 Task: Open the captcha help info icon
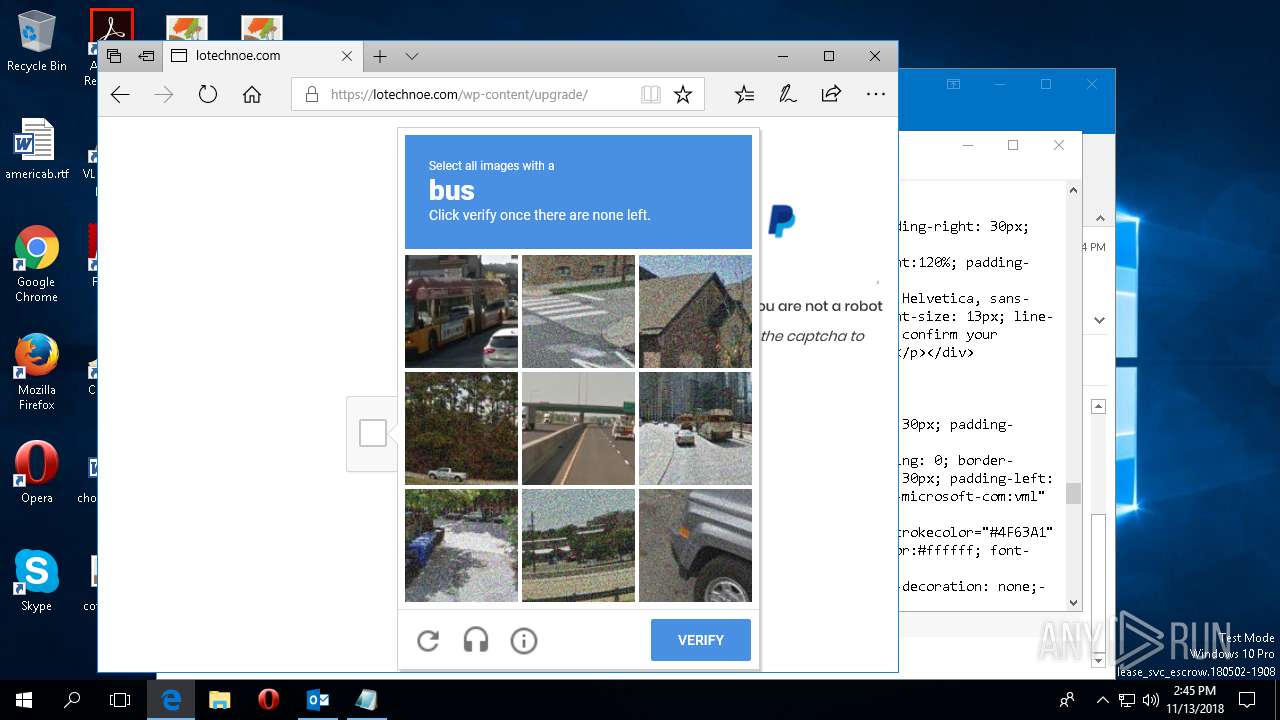[524, 640]
